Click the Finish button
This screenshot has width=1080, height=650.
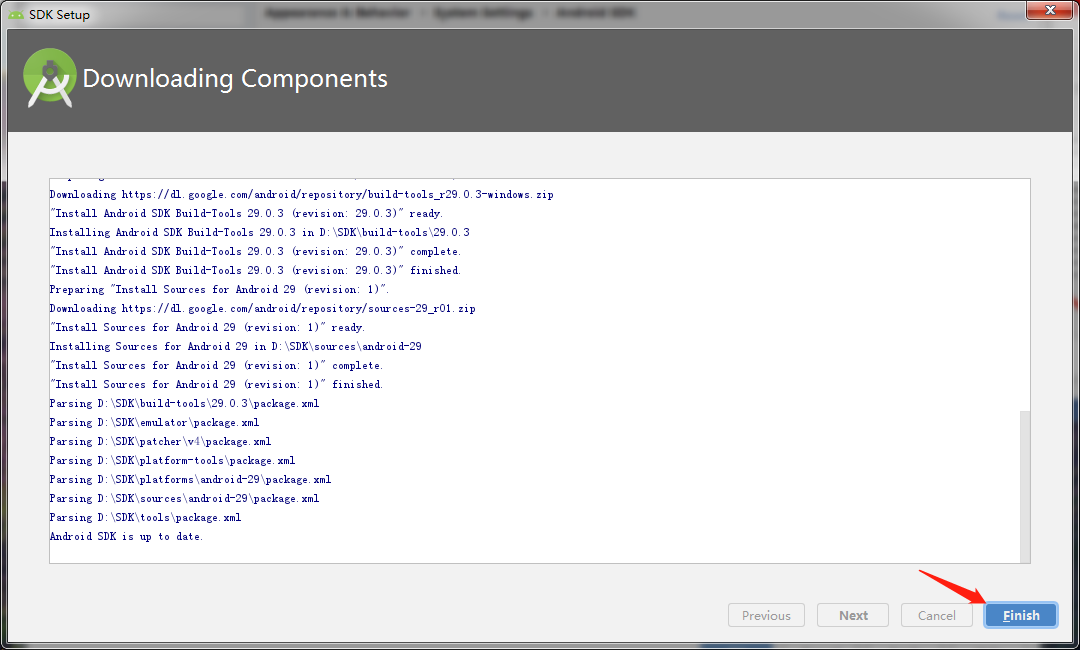(1021, 616)
